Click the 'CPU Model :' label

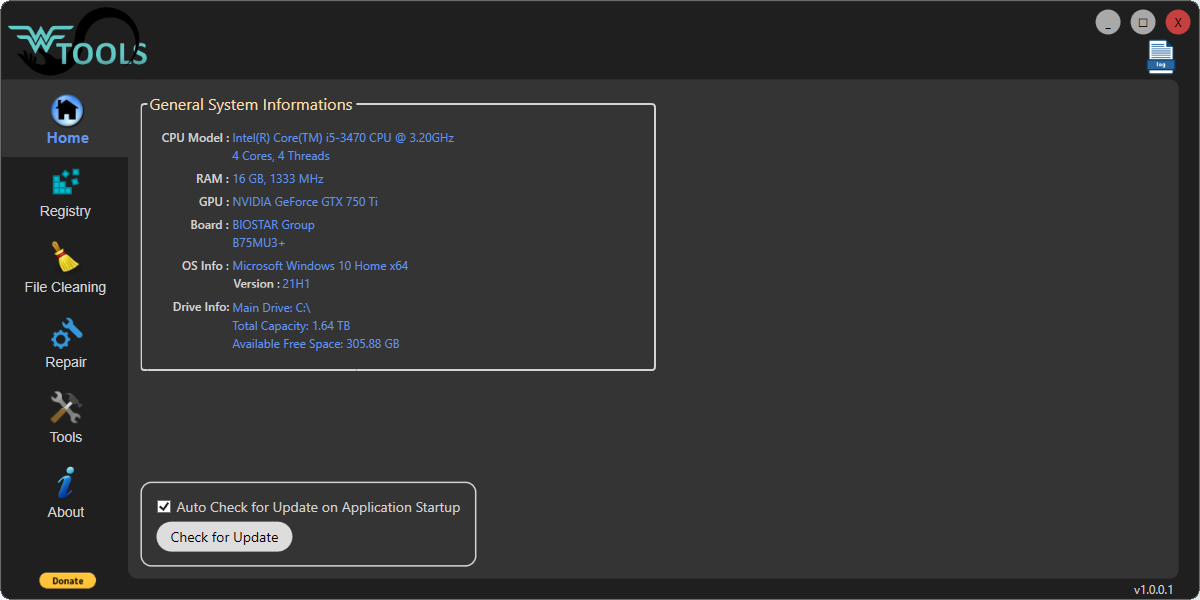[x=195, y=138]
